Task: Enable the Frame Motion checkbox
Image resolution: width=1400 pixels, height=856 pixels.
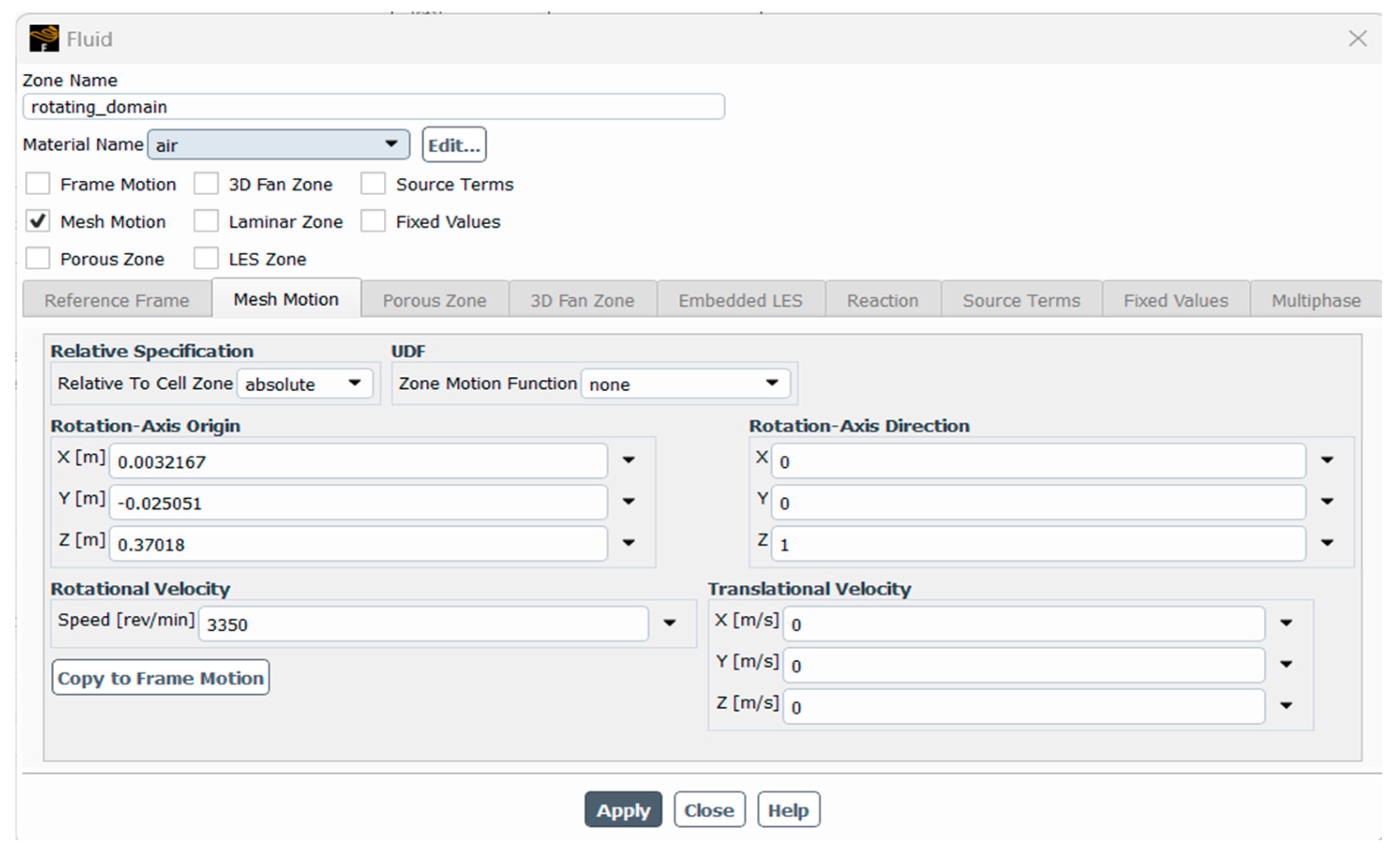Action: point(38,184)
